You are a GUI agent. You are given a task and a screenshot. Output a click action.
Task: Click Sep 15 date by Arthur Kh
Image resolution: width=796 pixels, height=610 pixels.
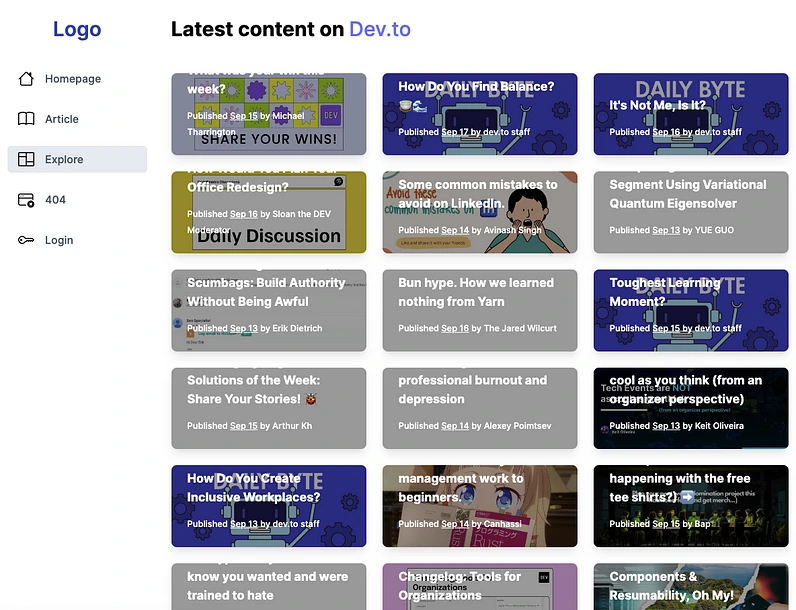(244, 426)
